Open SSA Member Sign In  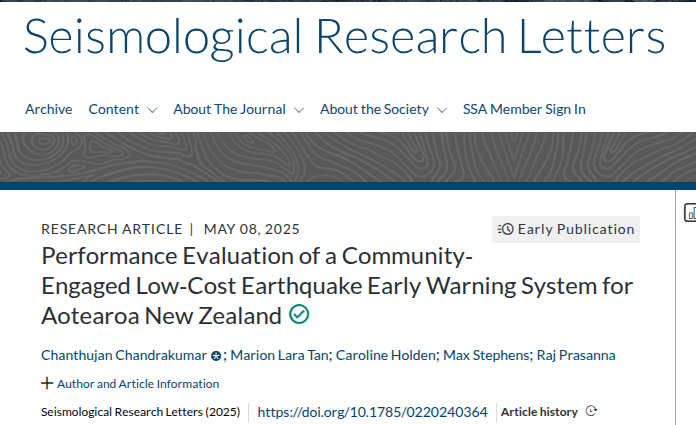pyautogui.click(x=524, y=109)
